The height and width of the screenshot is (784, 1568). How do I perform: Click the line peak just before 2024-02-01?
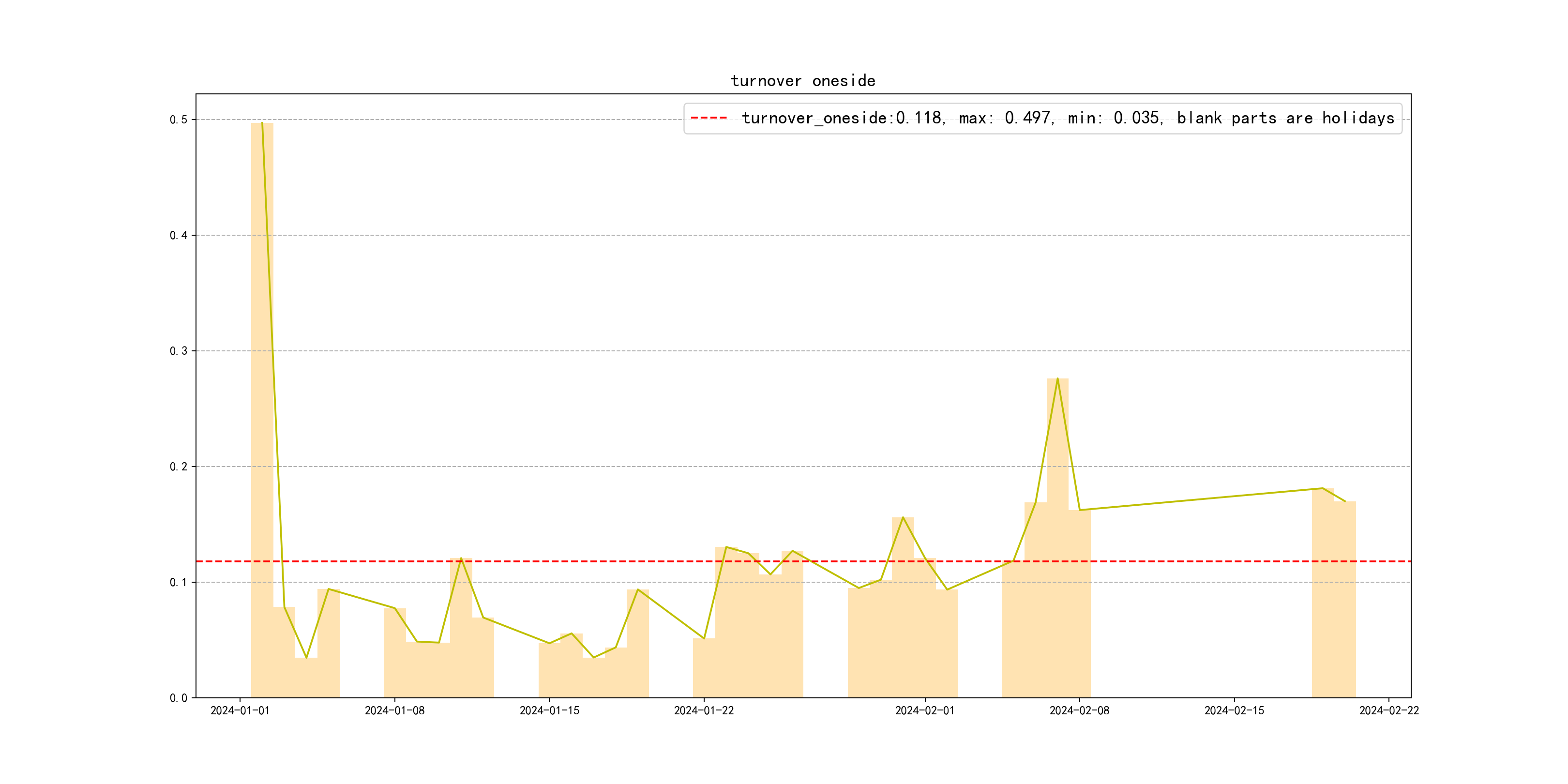pos(903,517)
